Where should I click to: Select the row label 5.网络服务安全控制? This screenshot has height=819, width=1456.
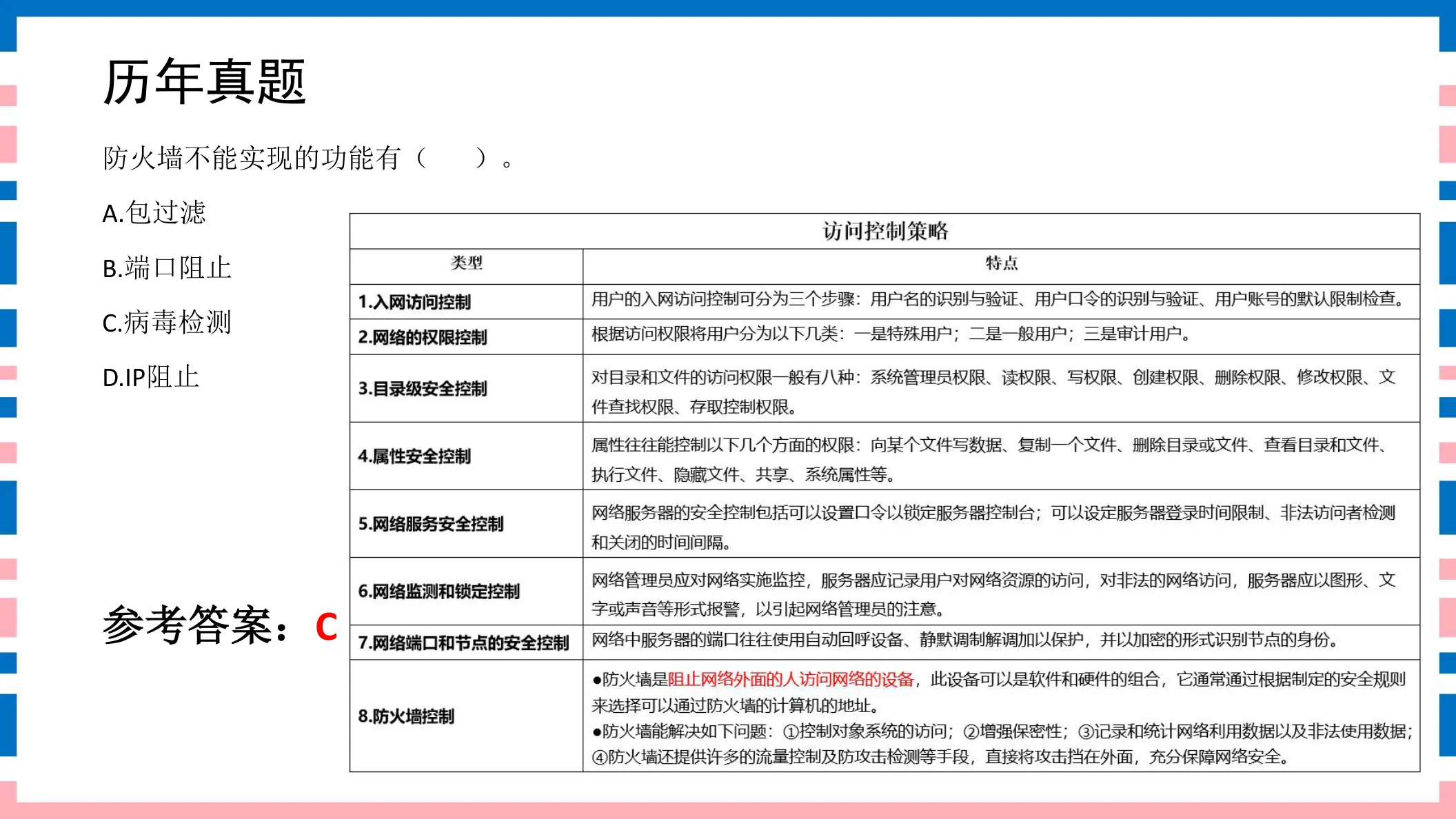[431, 523]
